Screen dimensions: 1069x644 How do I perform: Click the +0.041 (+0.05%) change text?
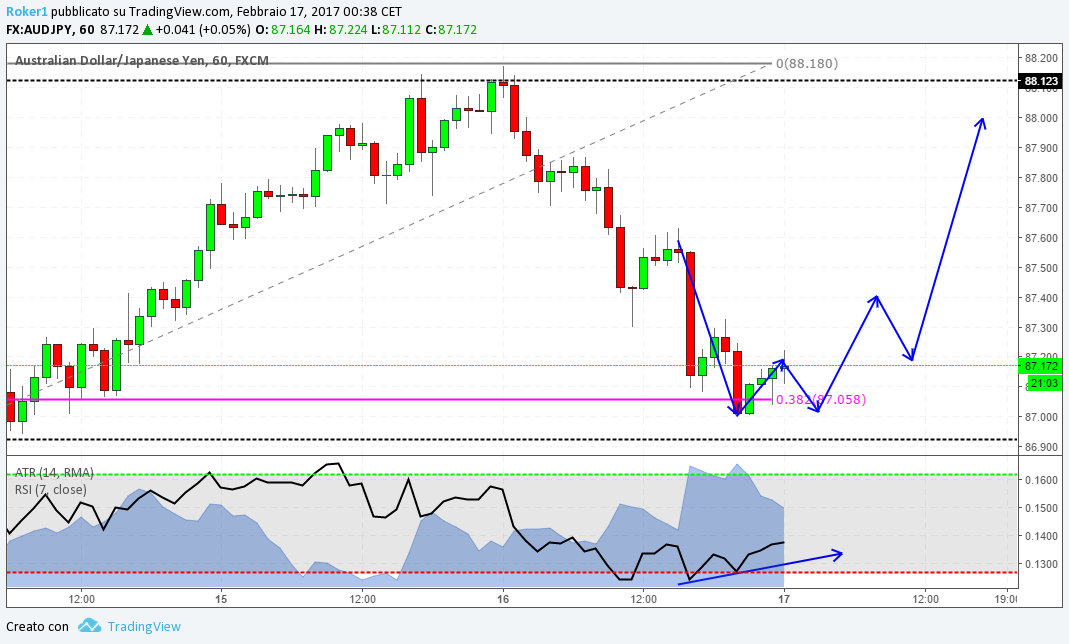(x=203, y=29)
